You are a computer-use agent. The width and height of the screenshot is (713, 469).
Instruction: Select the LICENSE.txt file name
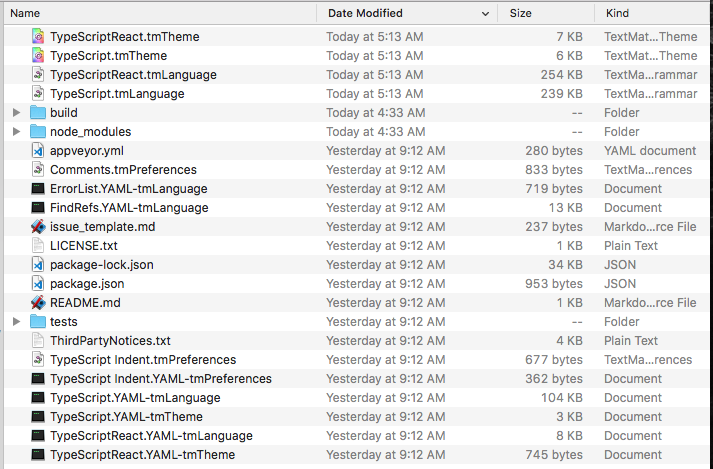tap(84, 246)
